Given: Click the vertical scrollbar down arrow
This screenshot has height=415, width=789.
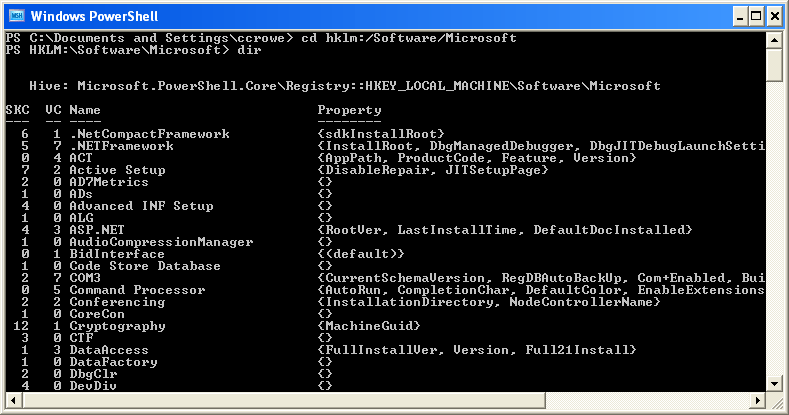Looking at the screenshot, I should pyautogui.click(x=774, y=384).
